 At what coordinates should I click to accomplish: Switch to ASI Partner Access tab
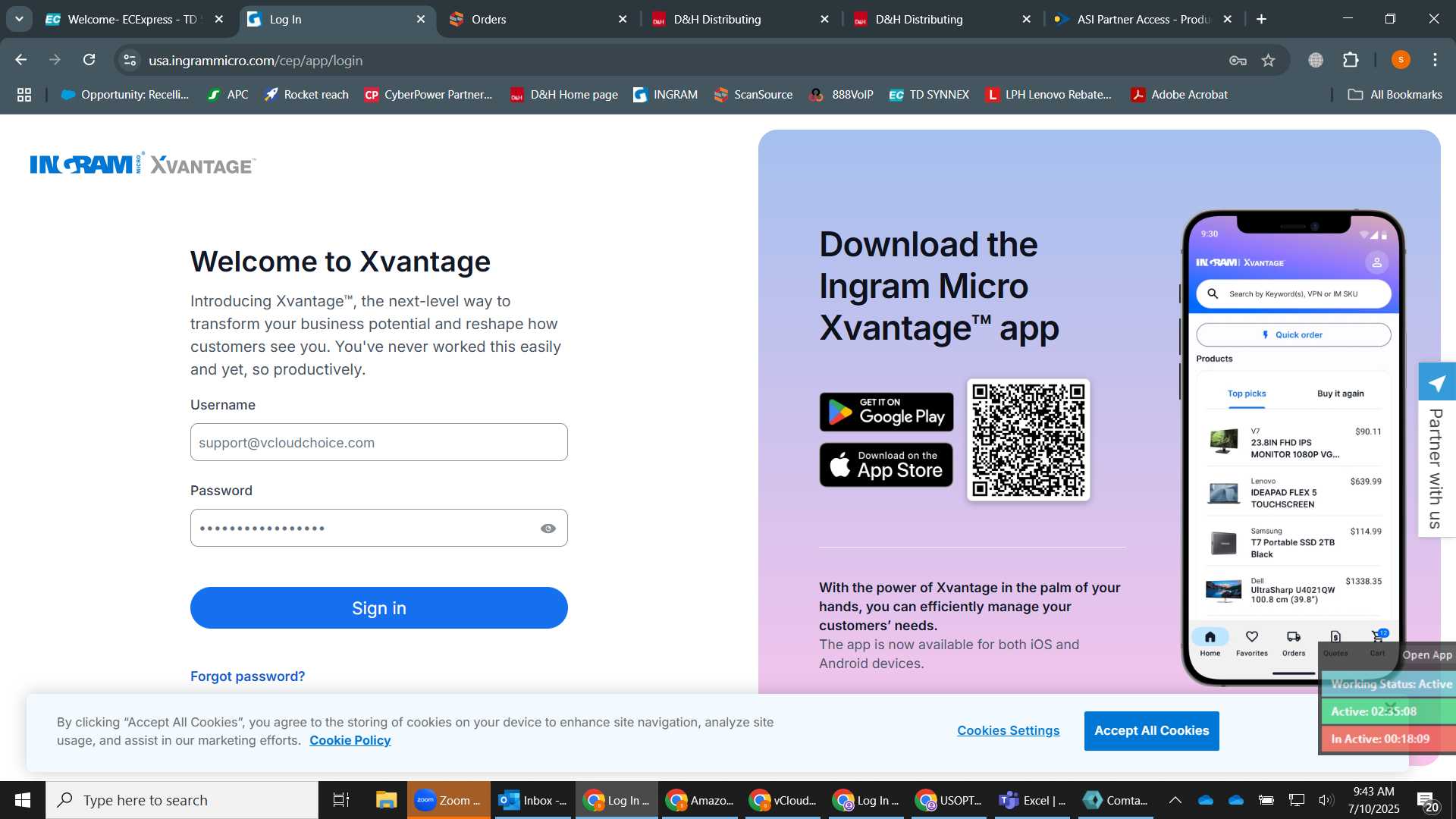click(x=1144, y=19)
